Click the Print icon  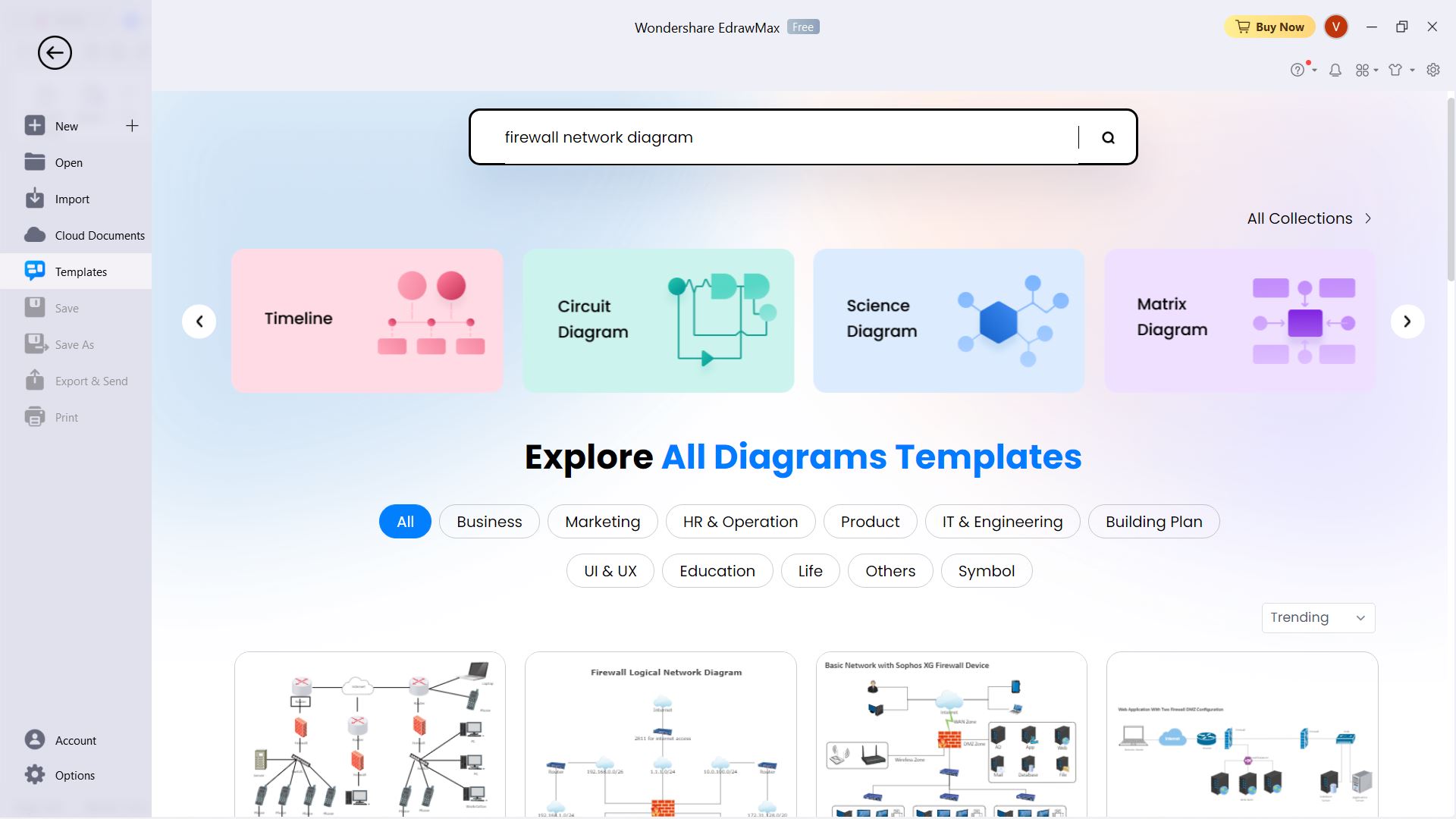(x=33, y=417)
